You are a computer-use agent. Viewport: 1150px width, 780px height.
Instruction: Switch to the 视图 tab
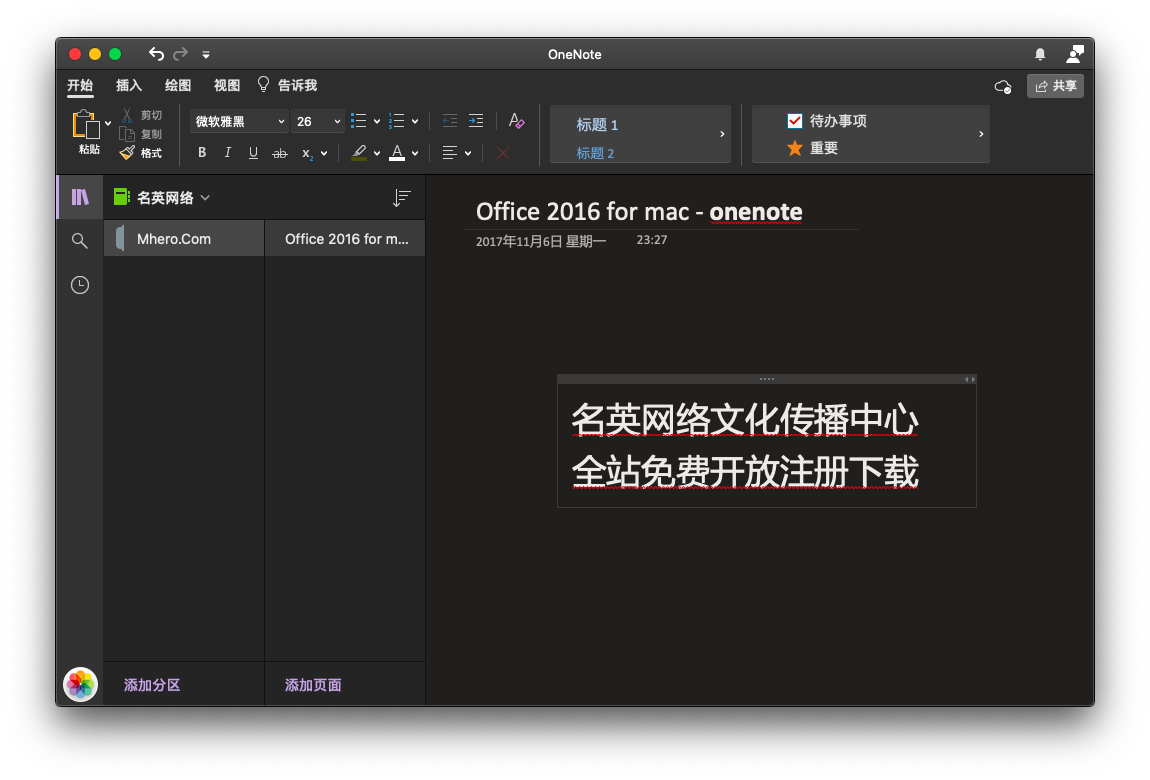pos(227,86)
